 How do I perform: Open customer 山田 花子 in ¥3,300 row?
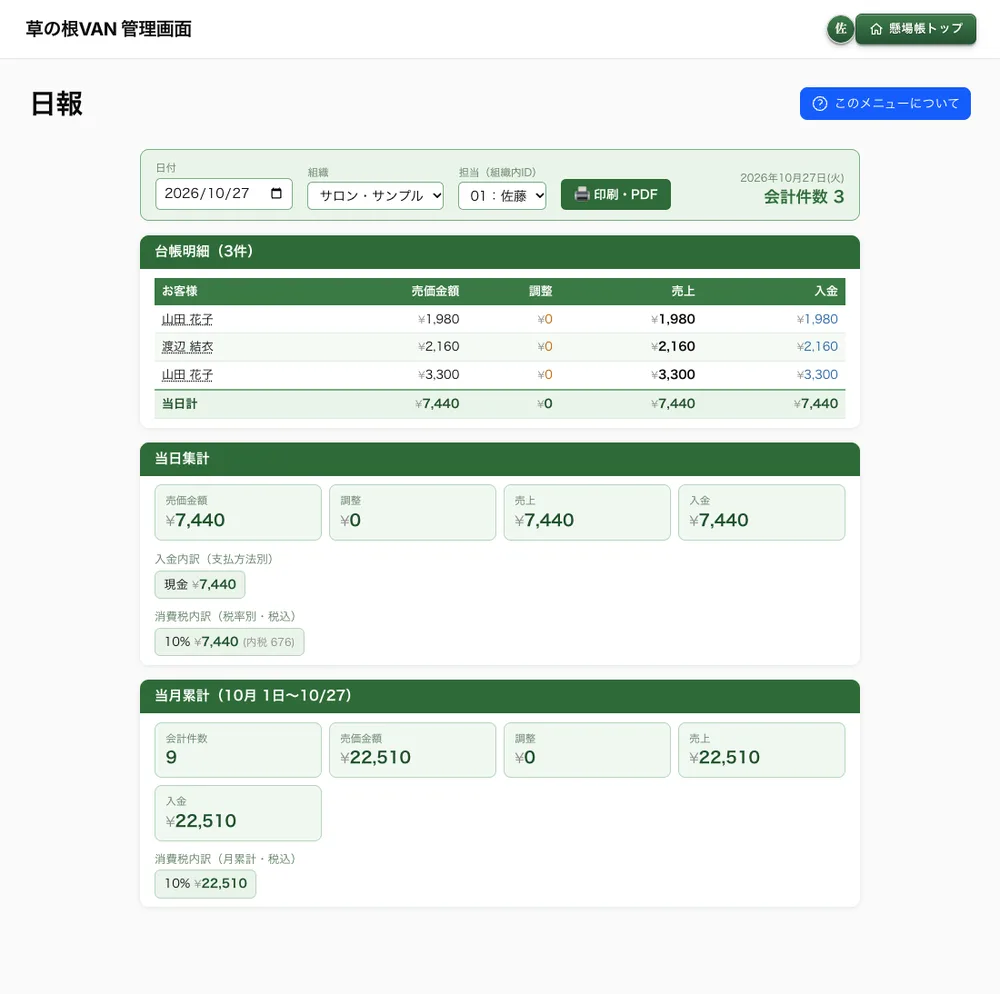187,374
